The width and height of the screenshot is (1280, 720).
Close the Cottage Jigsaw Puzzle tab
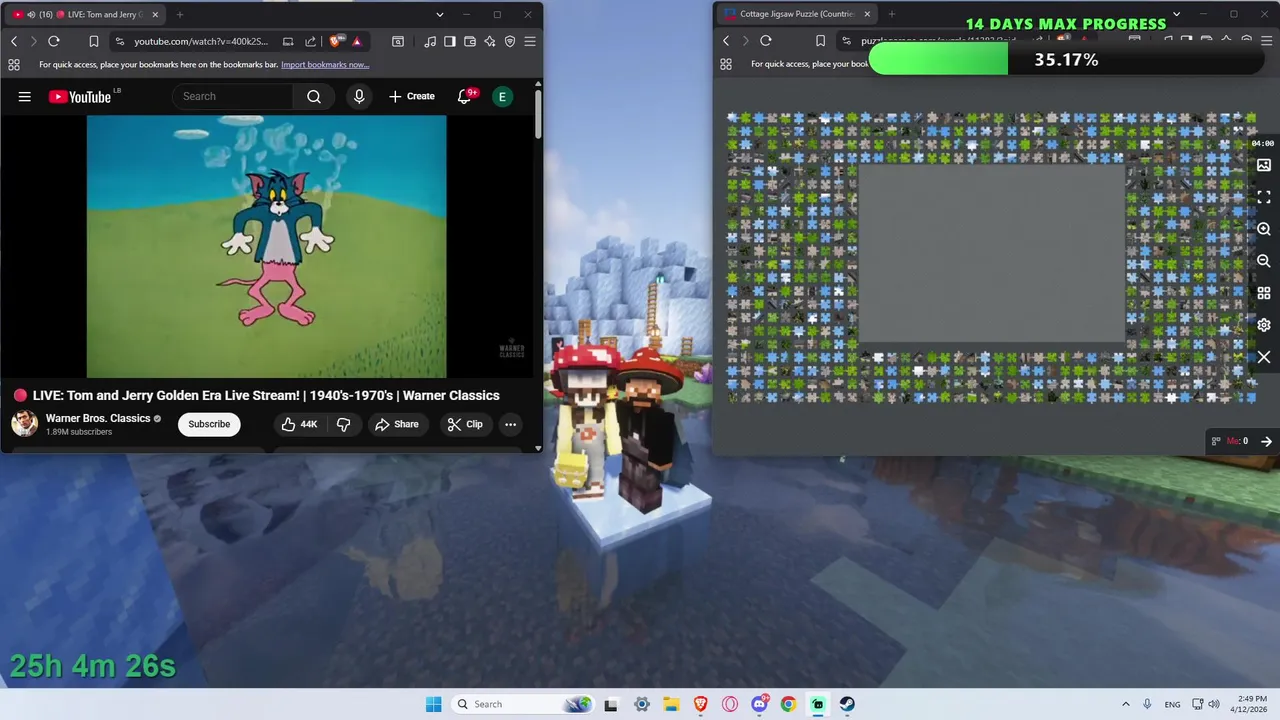pyautogui.click(x=867, y=14)
